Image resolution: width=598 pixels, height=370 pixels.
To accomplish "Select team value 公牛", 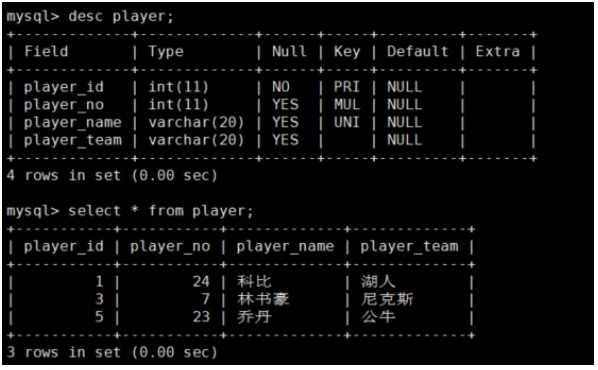I will point(378,317).
